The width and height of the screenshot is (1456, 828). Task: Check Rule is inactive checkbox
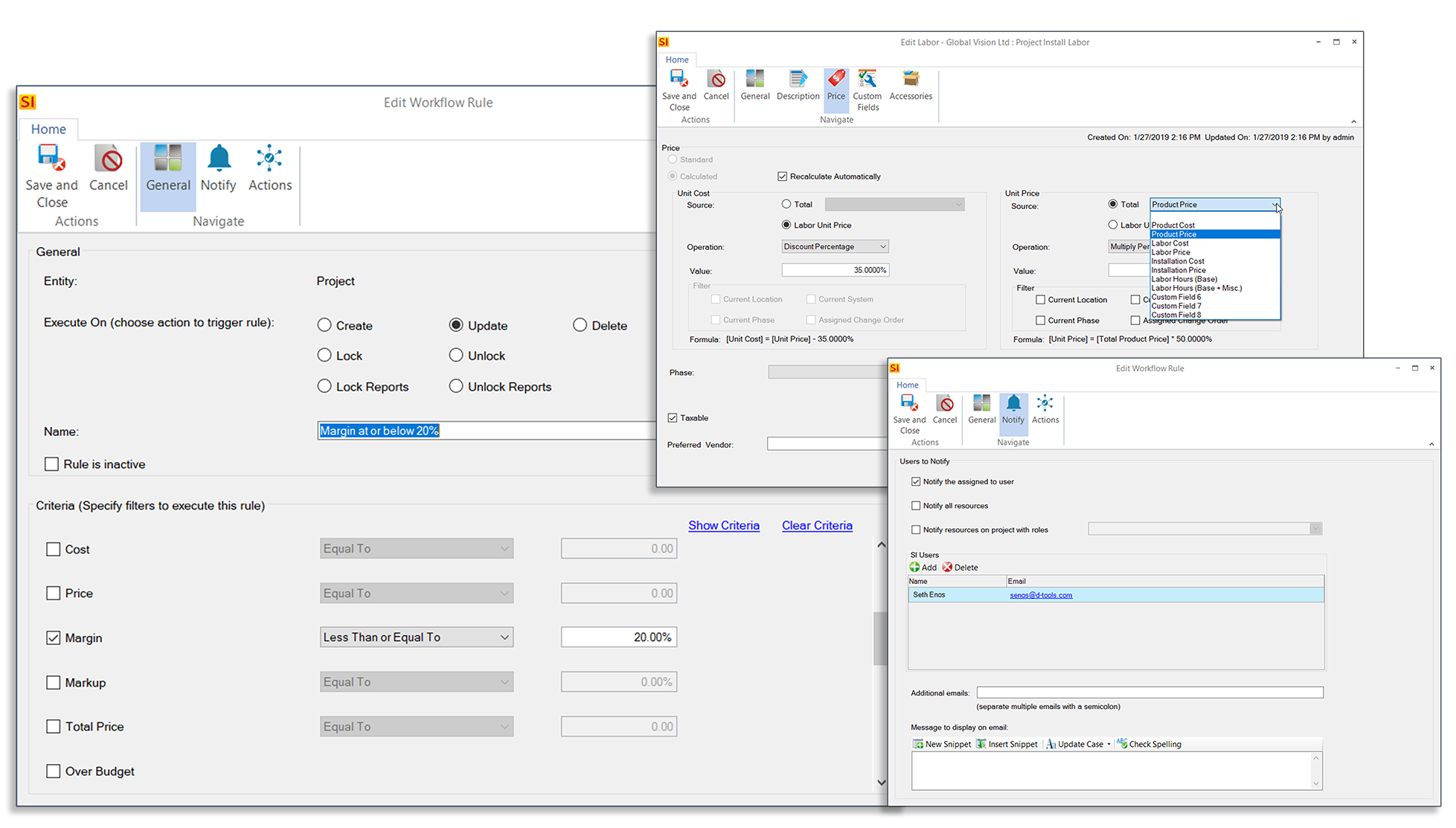coord(51,464)
